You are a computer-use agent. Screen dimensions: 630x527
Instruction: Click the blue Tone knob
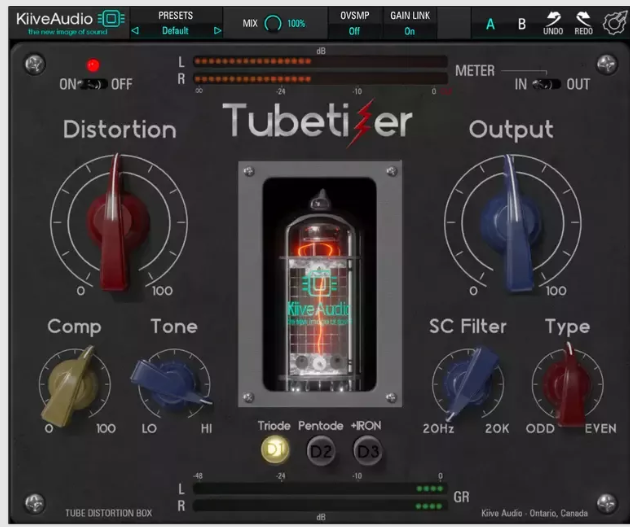(x=172, y=383)
